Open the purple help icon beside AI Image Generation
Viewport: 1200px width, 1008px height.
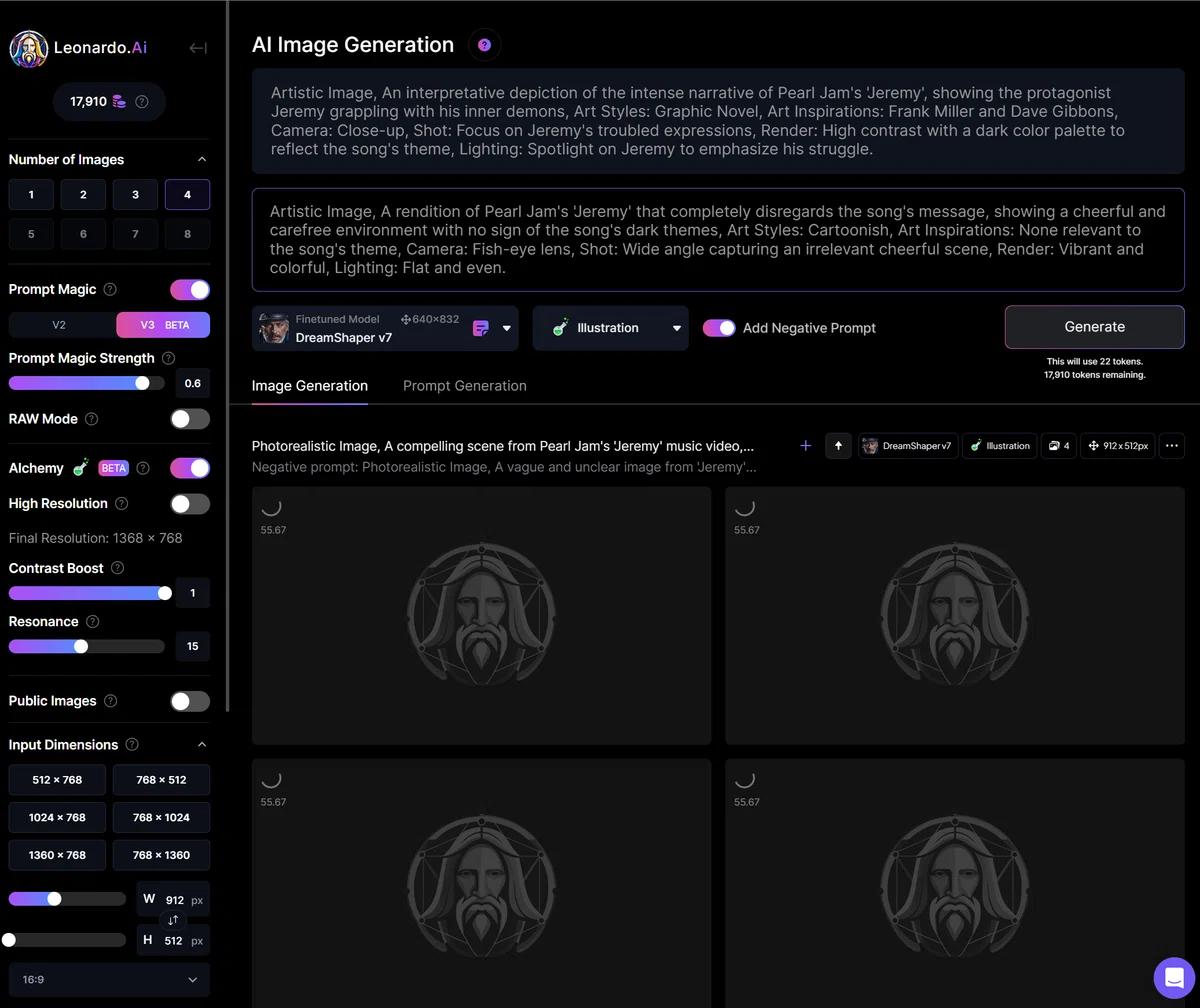pyautogui.click(x=484, y=45)
